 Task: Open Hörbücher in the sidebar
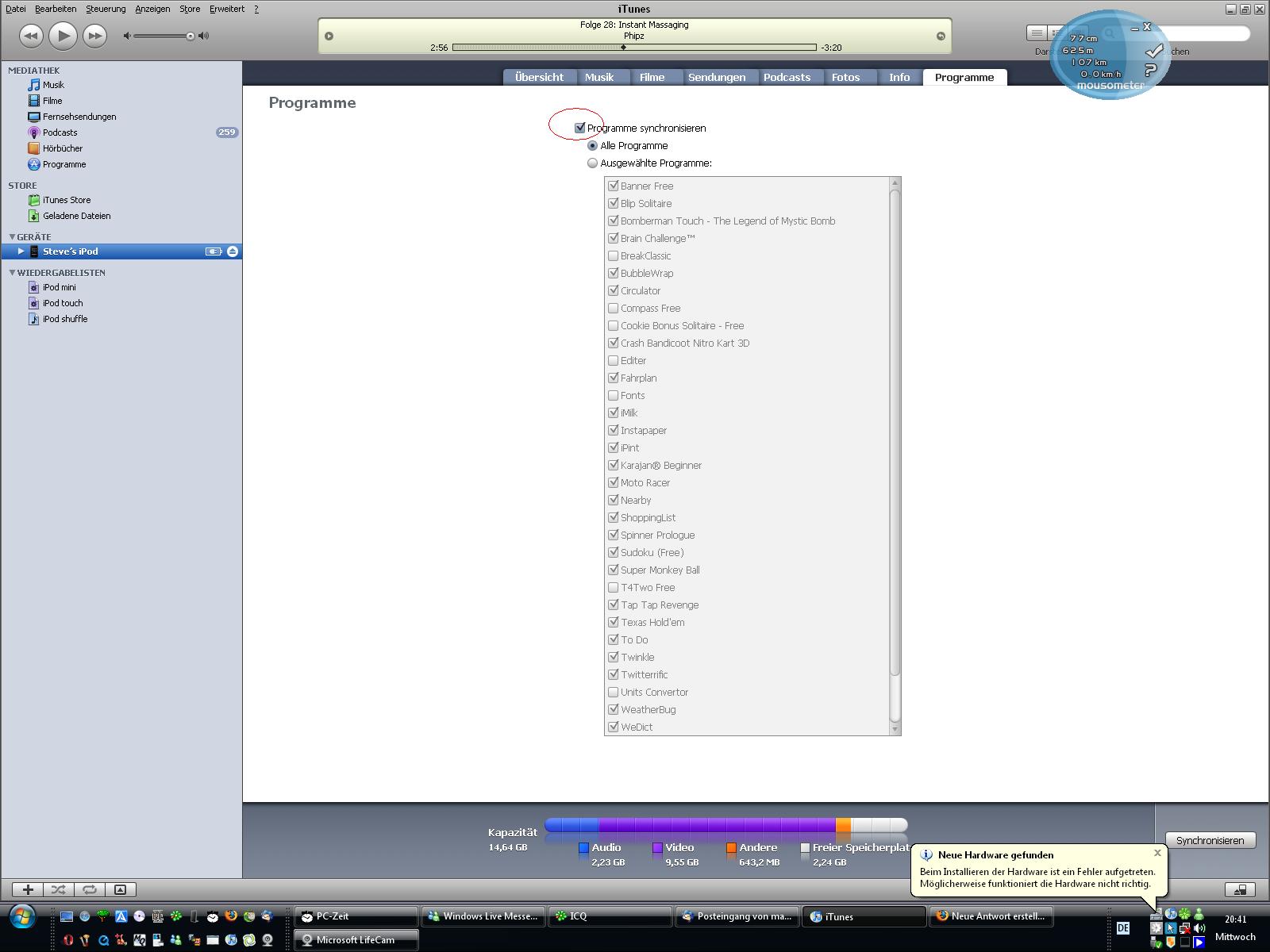pos(63,148)
